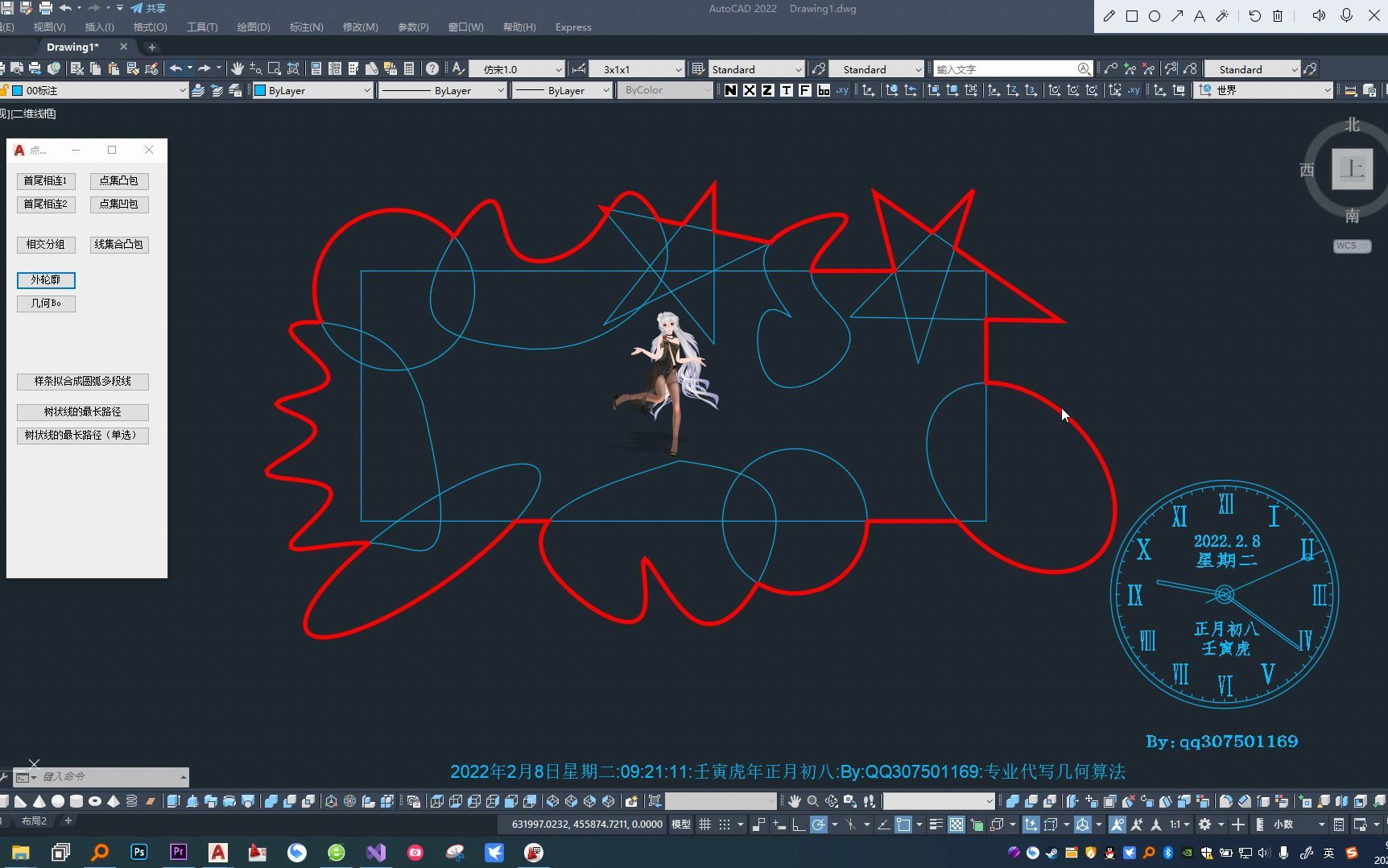Click the Match Properties paintbrush icon
Screen dimensions: 1388x868
click(372, 69)
